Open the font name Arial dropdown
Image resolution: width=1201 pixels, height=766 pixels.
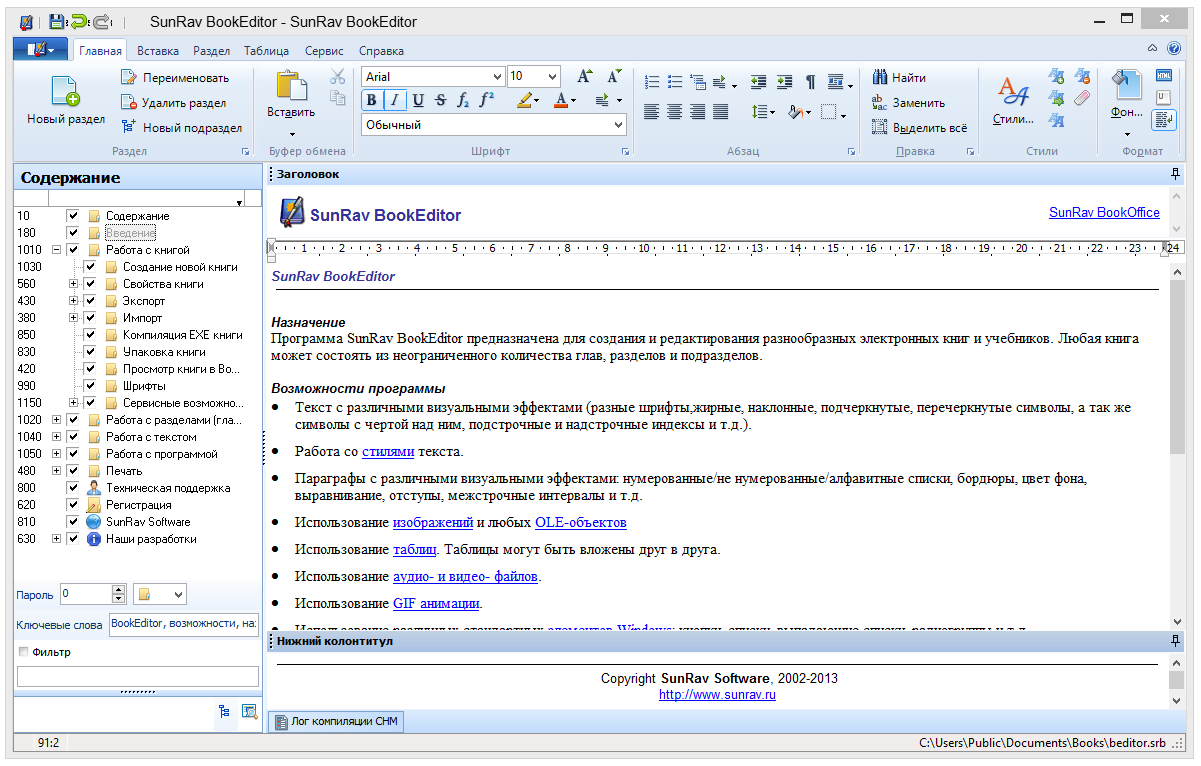point(497,77)
